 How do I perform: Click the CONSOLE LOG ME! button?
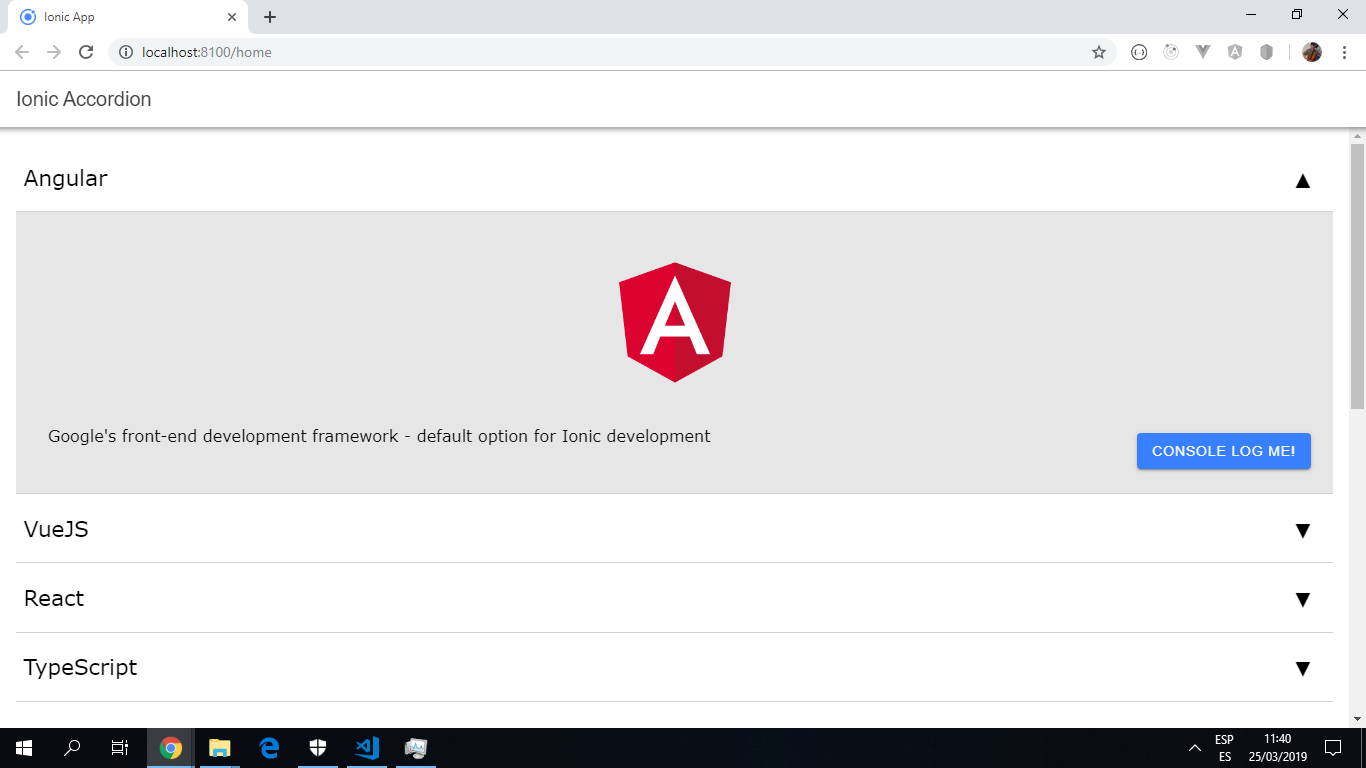pyautogui.click(x=1224, y=451)
